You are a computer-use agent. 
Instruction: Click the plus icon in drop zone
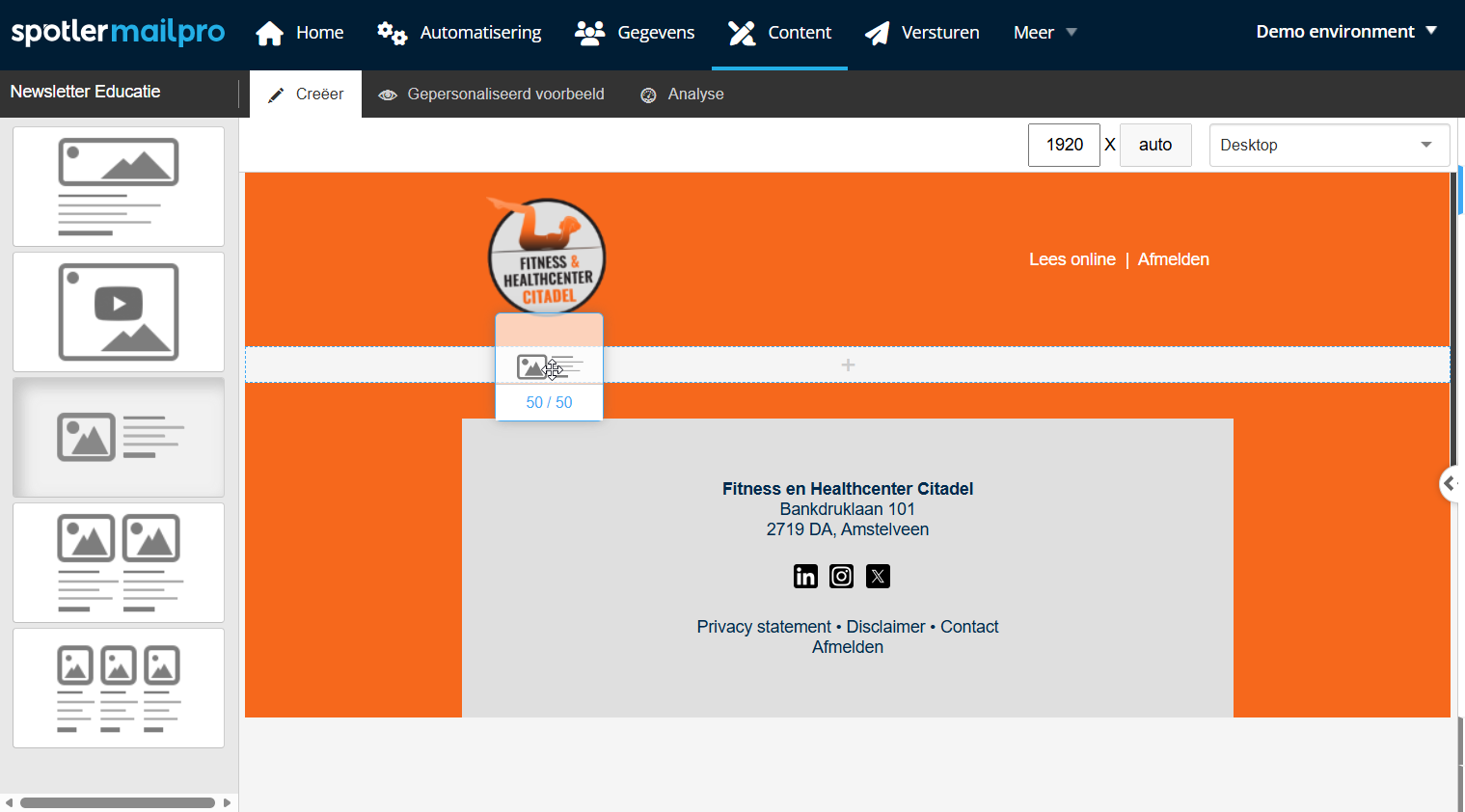848,365
